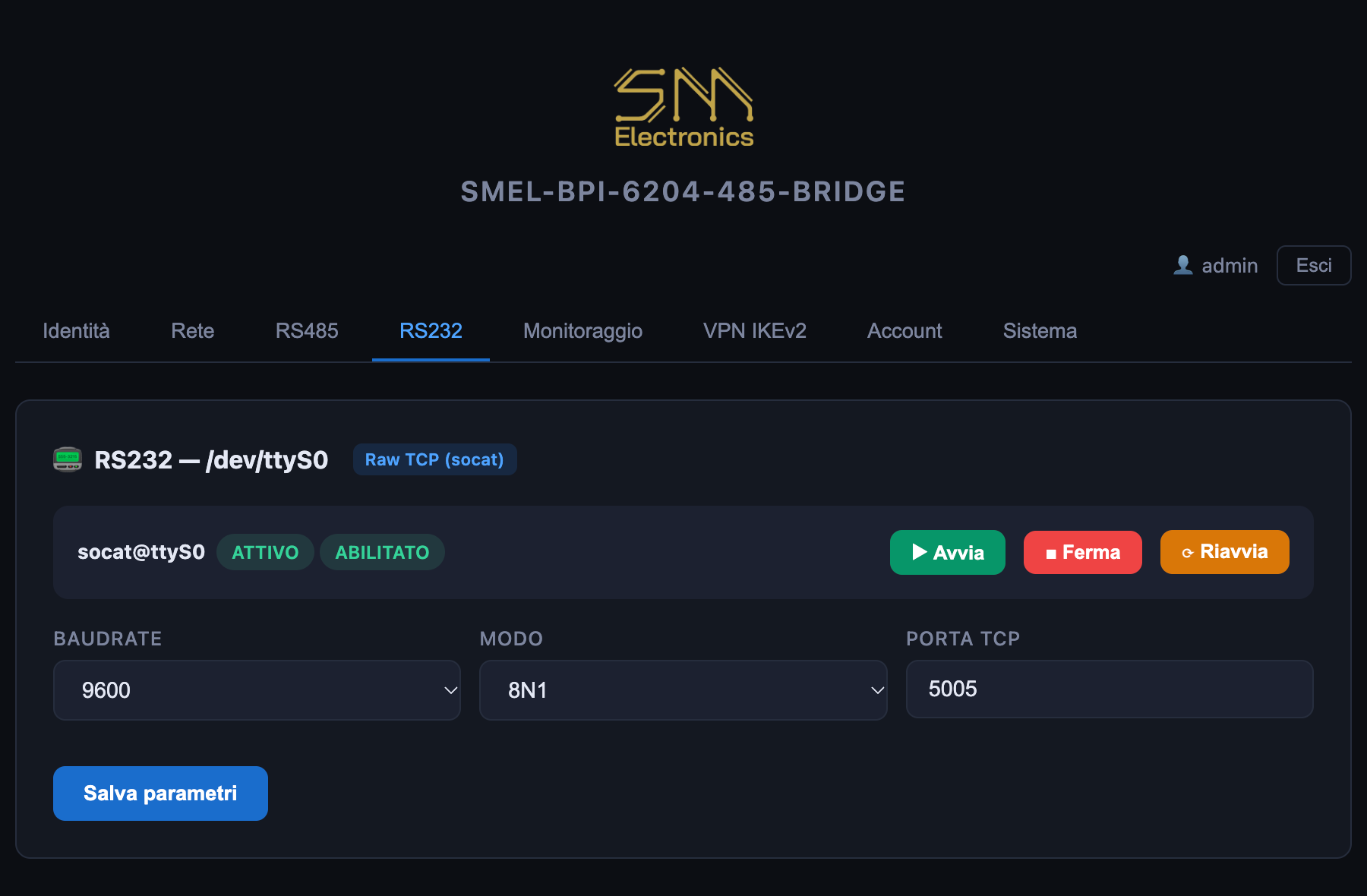Switch to the Rete tab

[x=193, y=331]
